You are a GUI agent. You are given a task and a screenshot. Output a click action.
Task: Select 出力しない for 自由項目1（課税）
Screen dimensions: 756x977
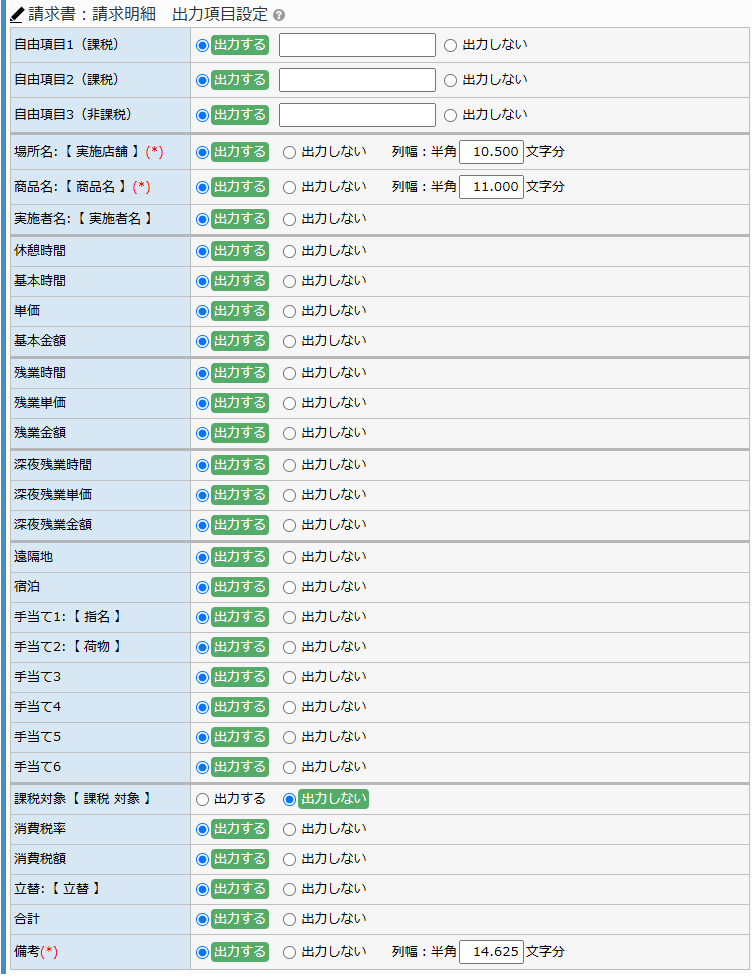[451, 45]
